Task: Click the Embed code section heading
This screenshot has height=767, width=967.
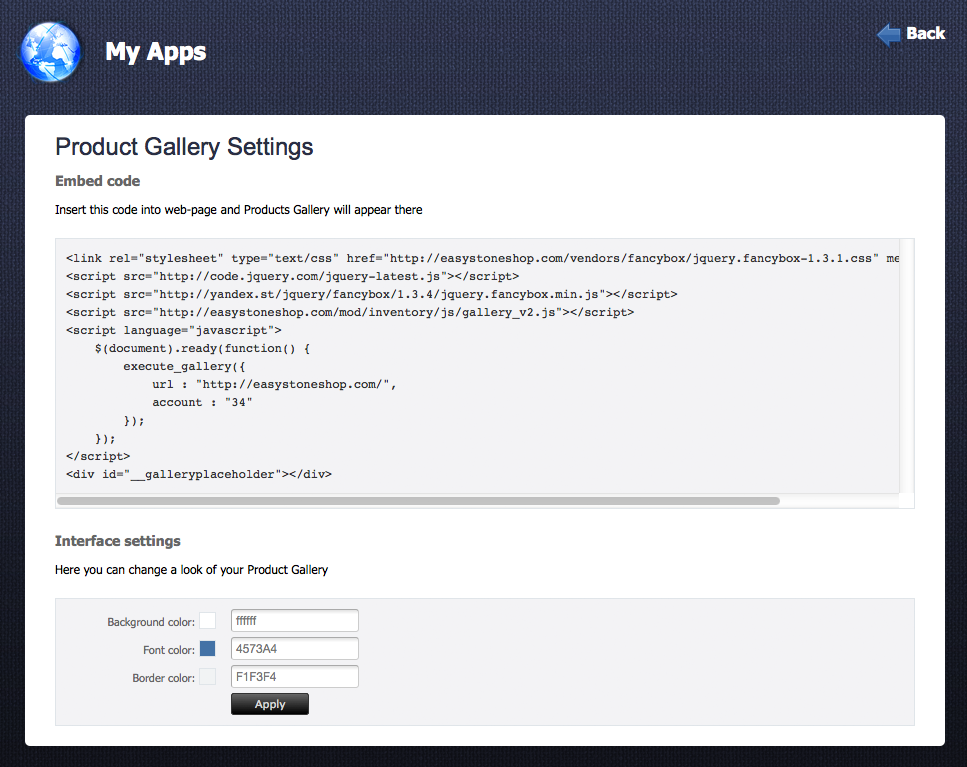Action: 97,181
